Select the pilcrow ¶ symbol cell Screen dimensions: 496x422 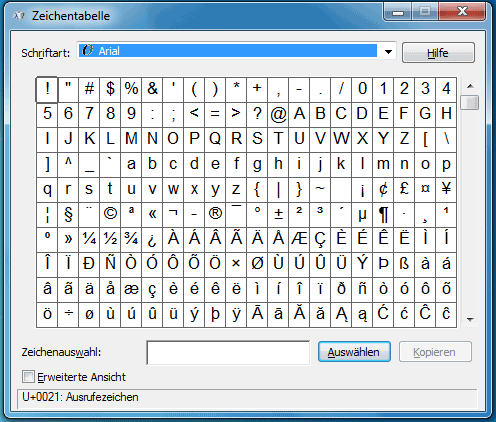[383, 215]
